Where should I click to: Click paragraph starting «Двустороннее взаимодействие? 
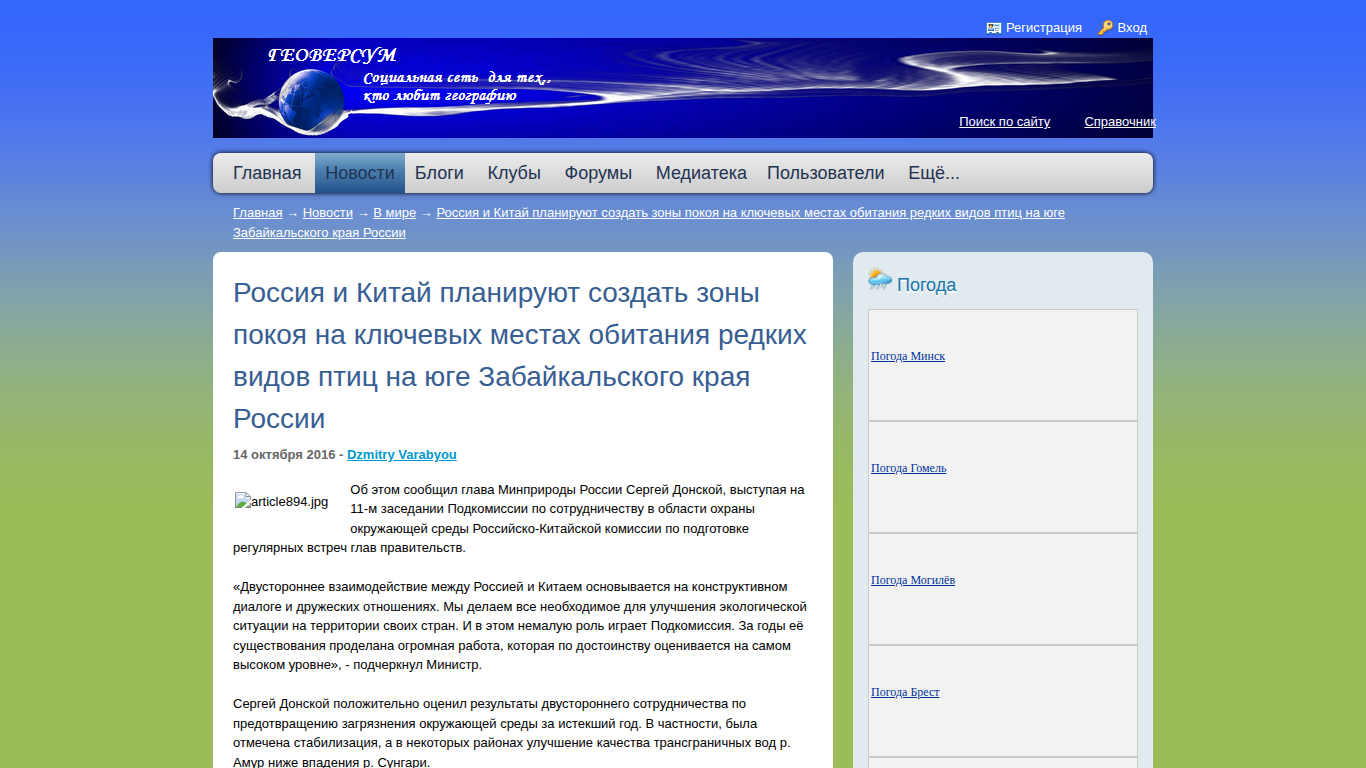coord(520,626)
